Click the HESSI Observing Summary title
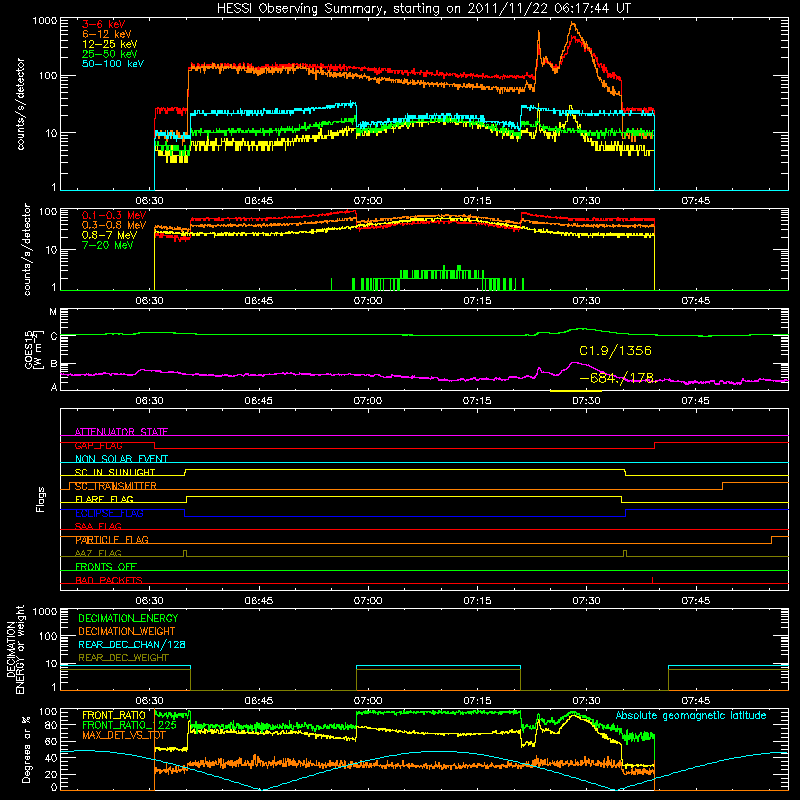 click(x=424, y=9)
